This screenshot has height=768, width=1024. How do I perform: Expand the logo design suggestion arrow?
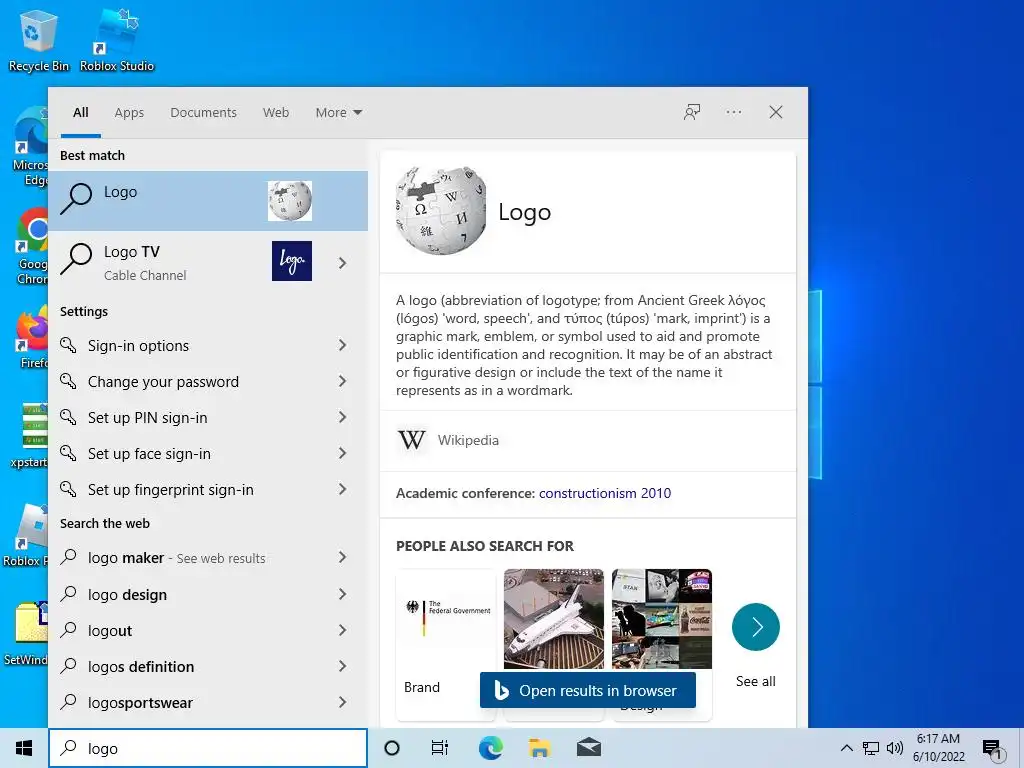click(343, 594)
